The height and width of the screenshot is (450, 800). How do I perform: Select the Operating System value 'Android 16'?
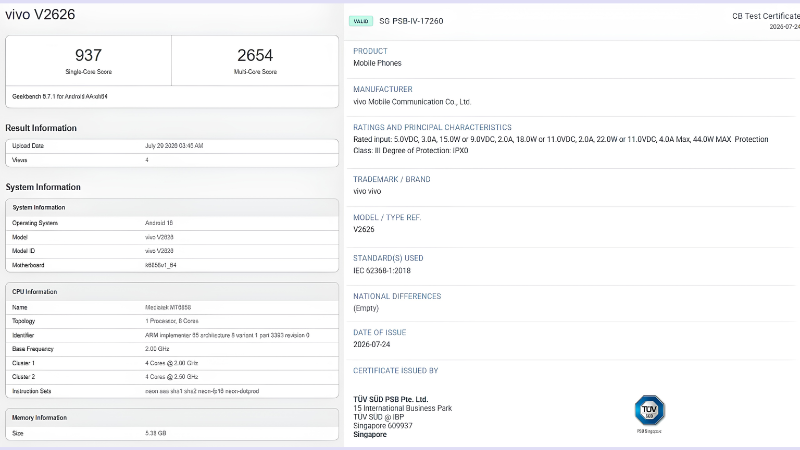click(x=159, y=223)
